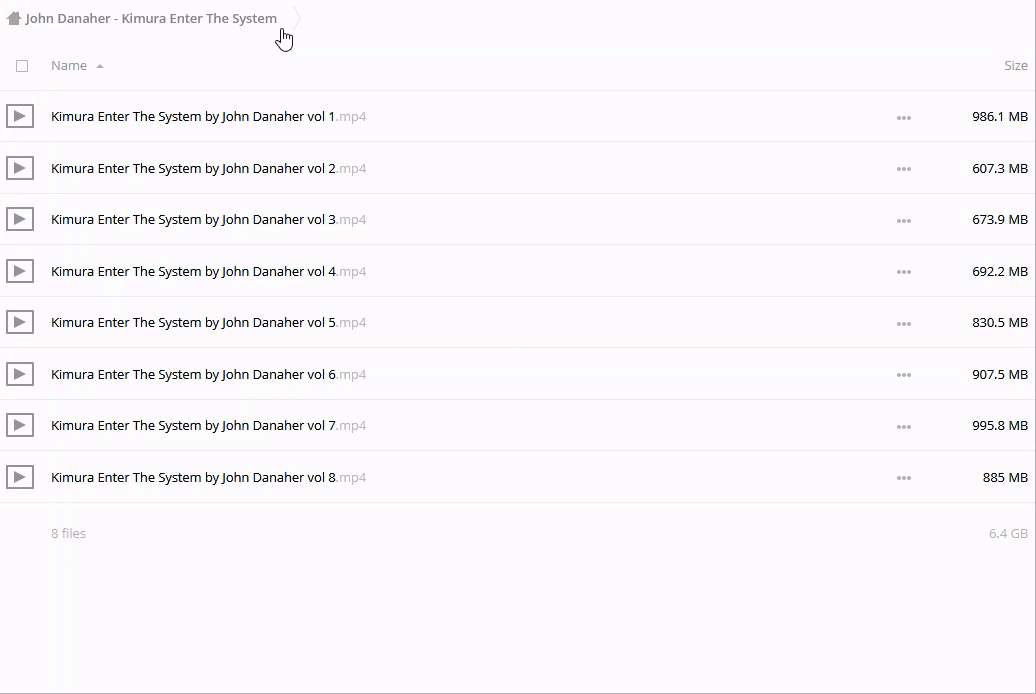1036x694 pixels.
Task: Tick the select all files checkbox
Action: [22, 66]
